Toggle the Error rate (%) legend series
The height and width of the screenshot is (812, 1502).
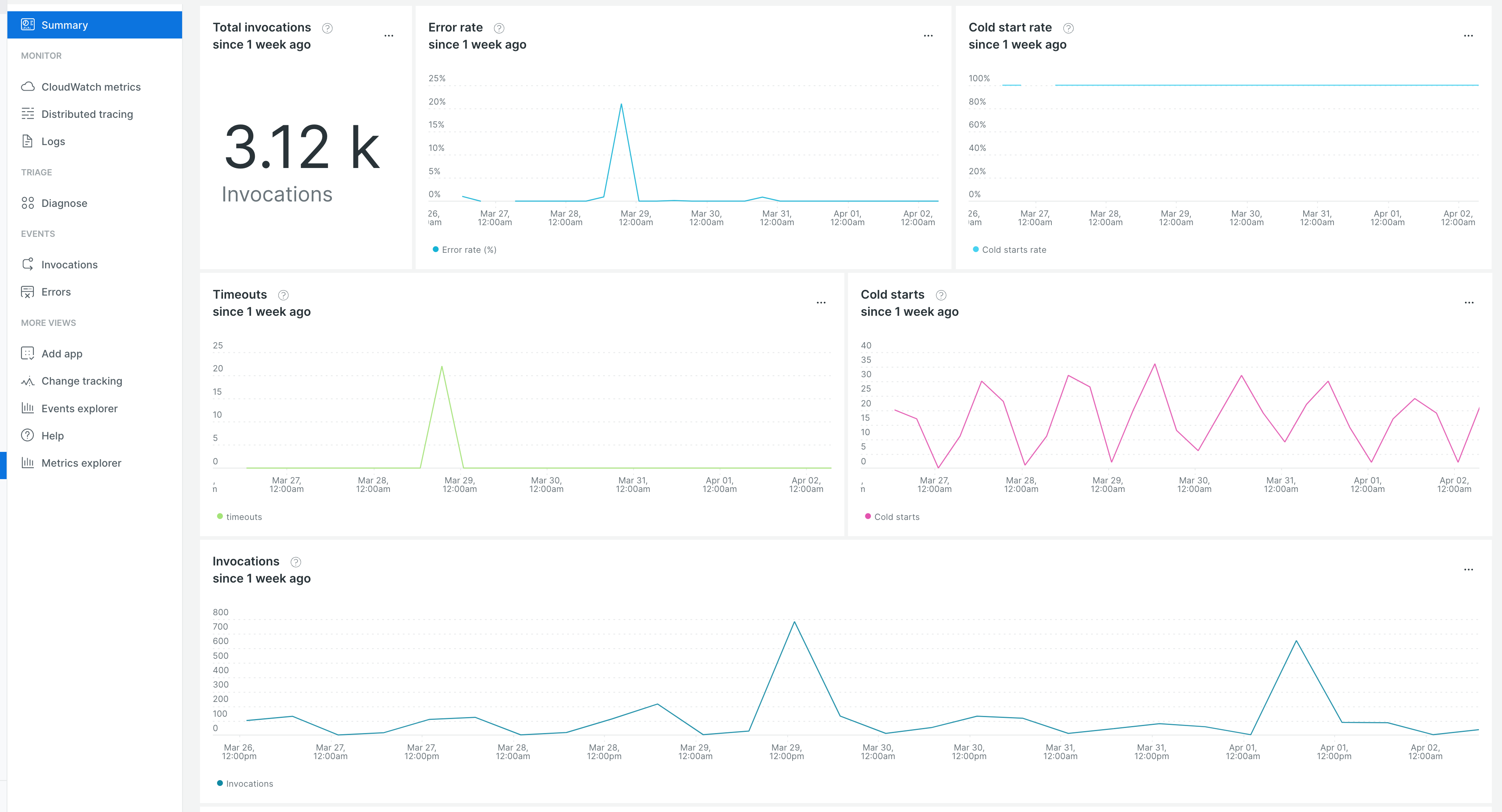[x=468, y=250]
